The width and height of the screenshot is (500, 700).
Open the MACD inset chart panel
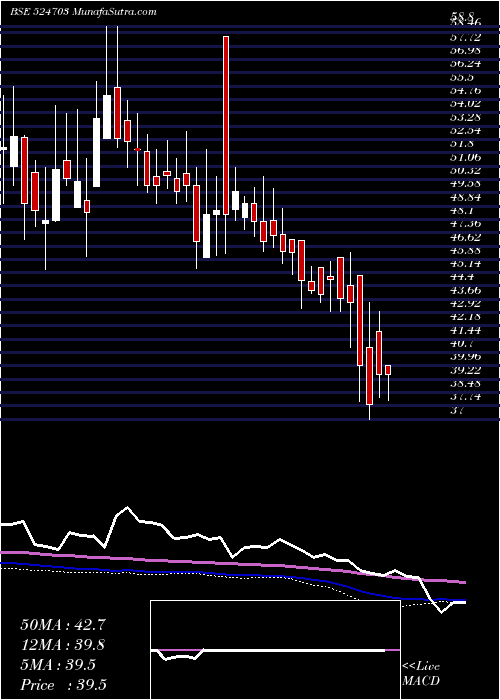(x=275, y=650)
